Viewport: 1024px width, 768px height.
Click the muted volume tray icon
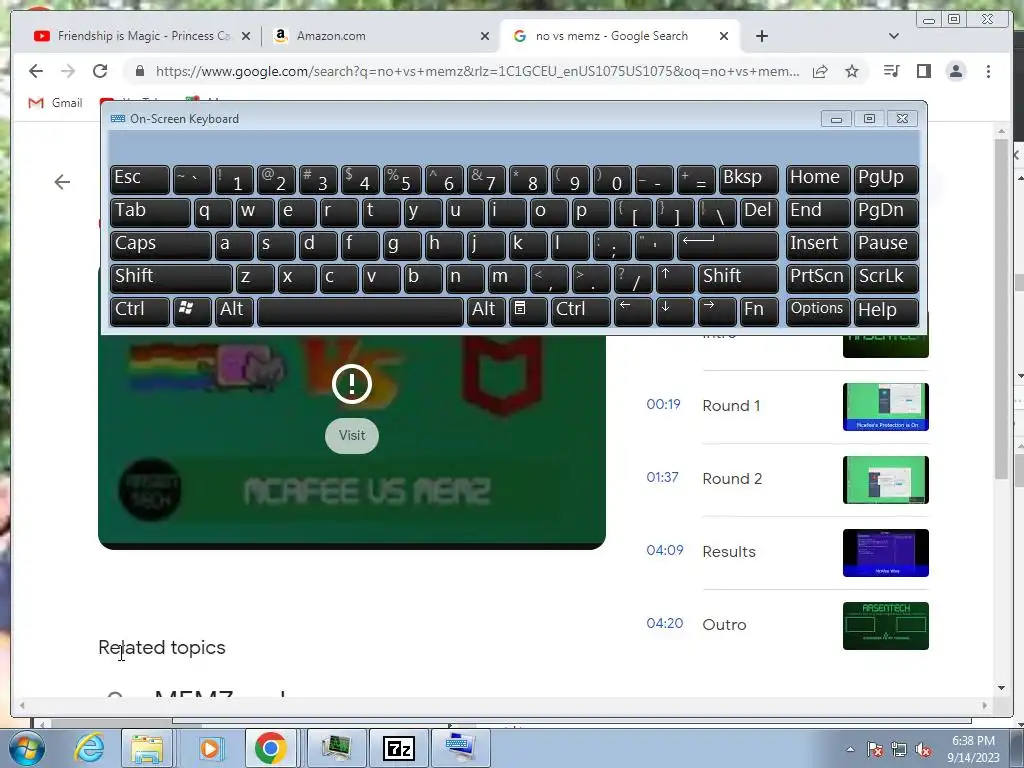923,750
